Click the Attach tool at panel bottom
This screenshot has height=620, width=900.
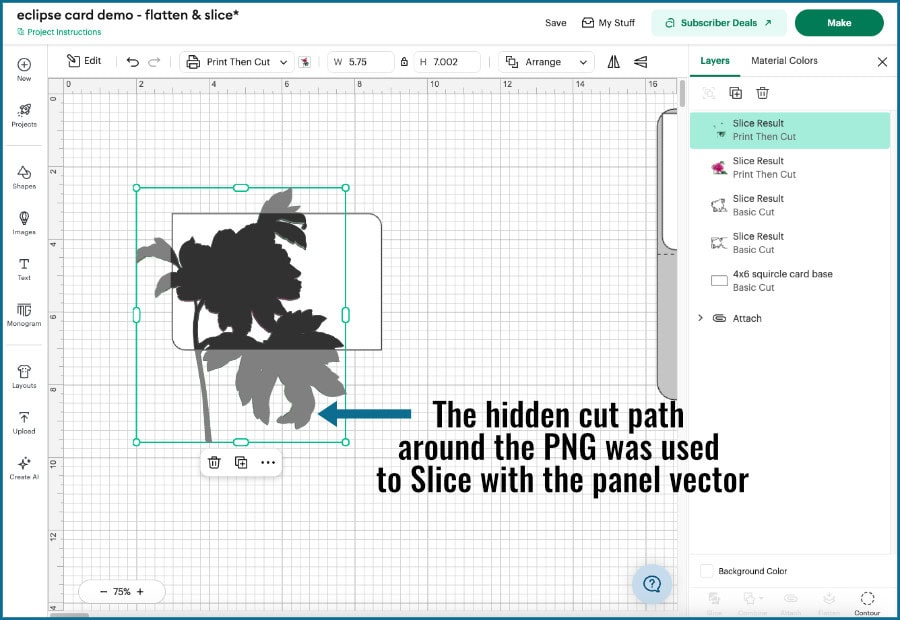pyautogui.click(x=790, y=603)
